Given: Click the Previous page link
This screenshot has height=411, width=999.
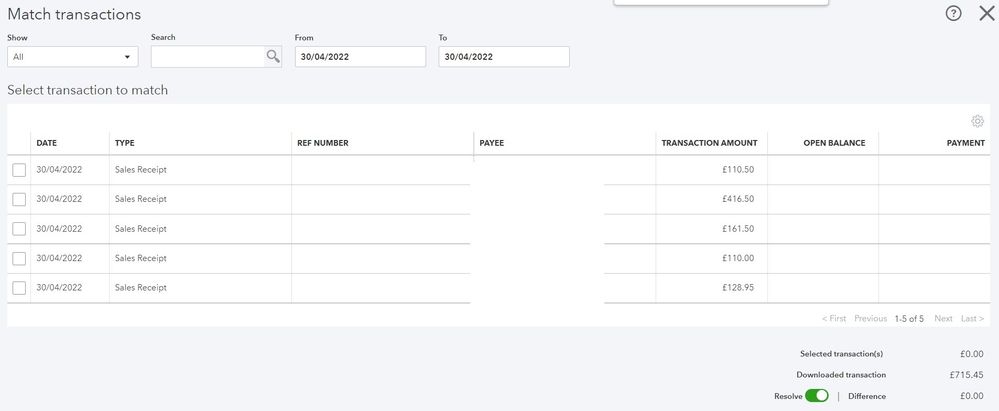Looking at the screenshot, I should (870, 319).
